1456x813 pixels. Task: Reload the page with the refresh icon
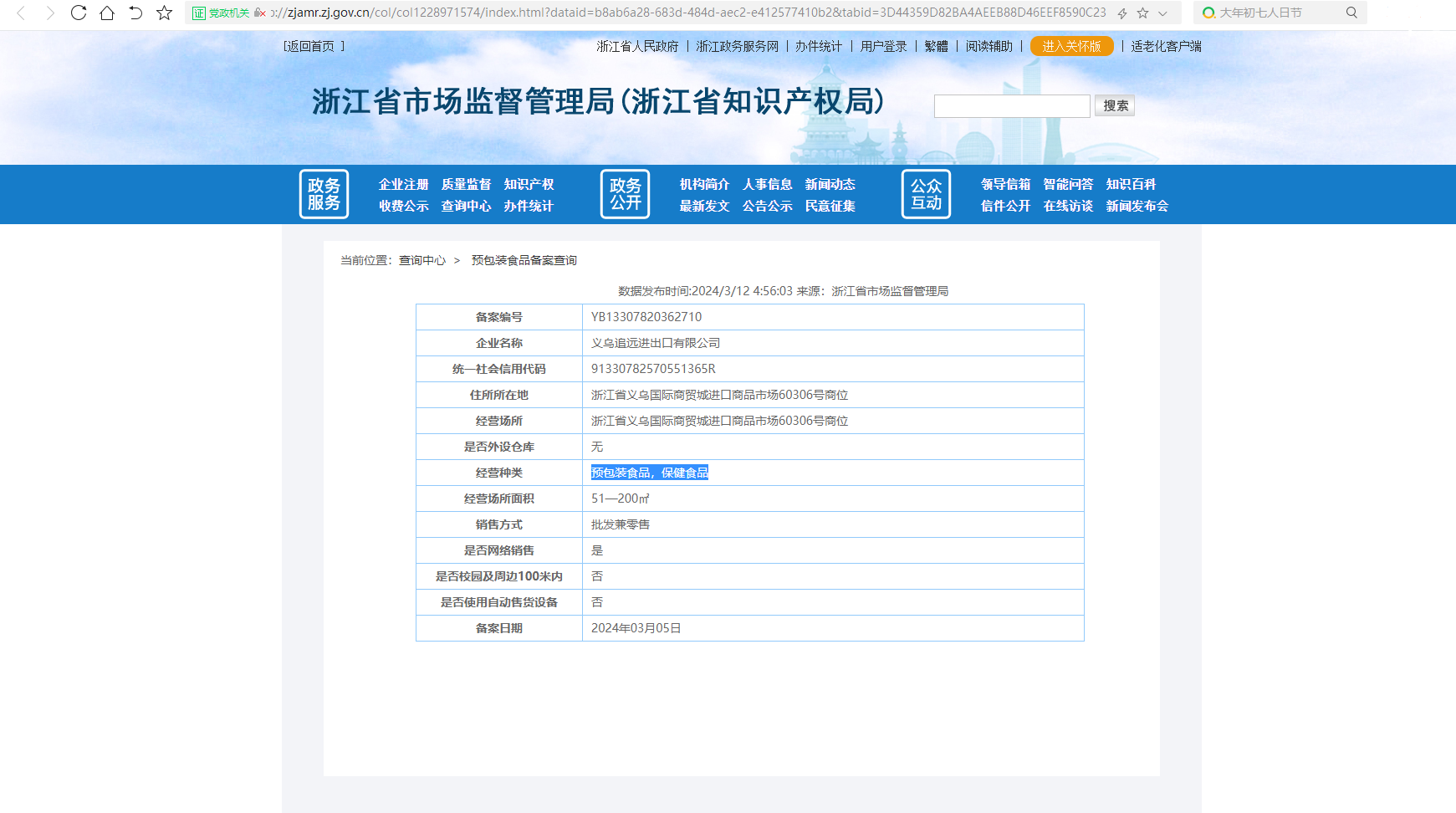[x=79, y=13]
